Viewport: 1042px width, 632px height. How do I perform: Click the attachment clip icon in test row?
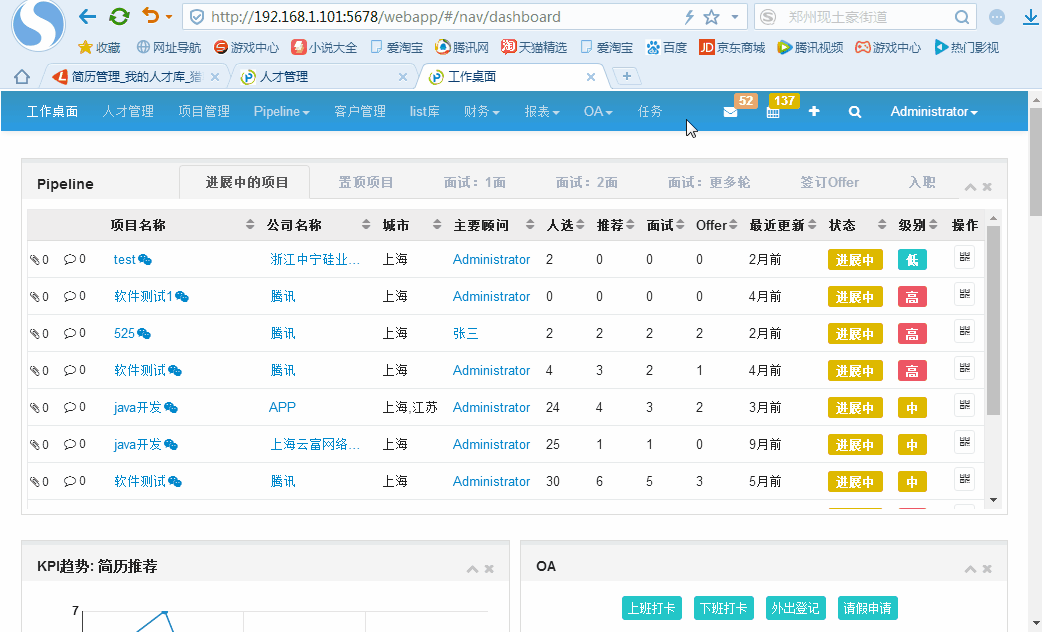[35, 260]
